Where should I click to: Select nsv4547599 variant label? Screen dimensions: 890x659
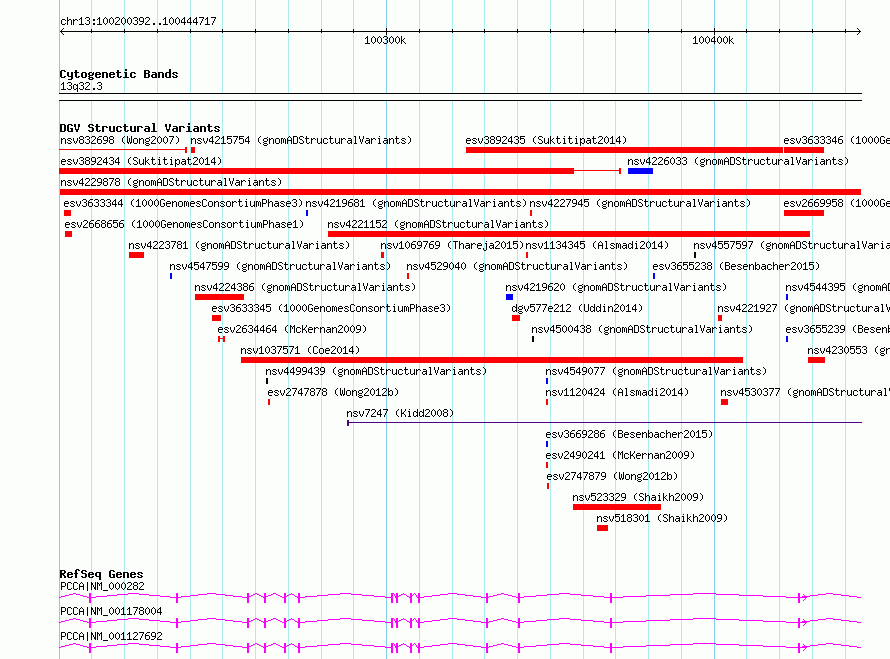(x=280, y=266)
